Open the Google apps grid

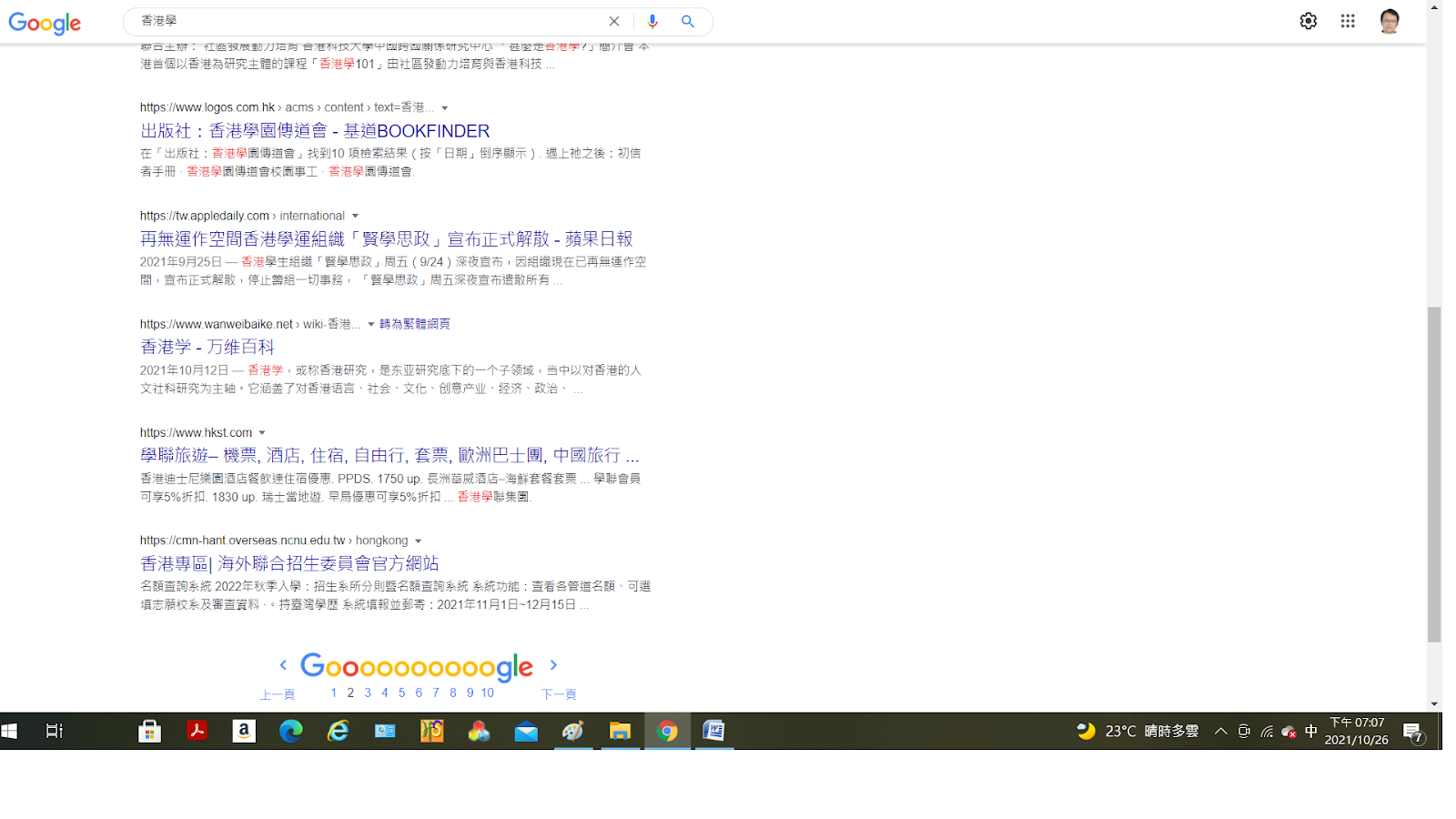[1348, 21]
